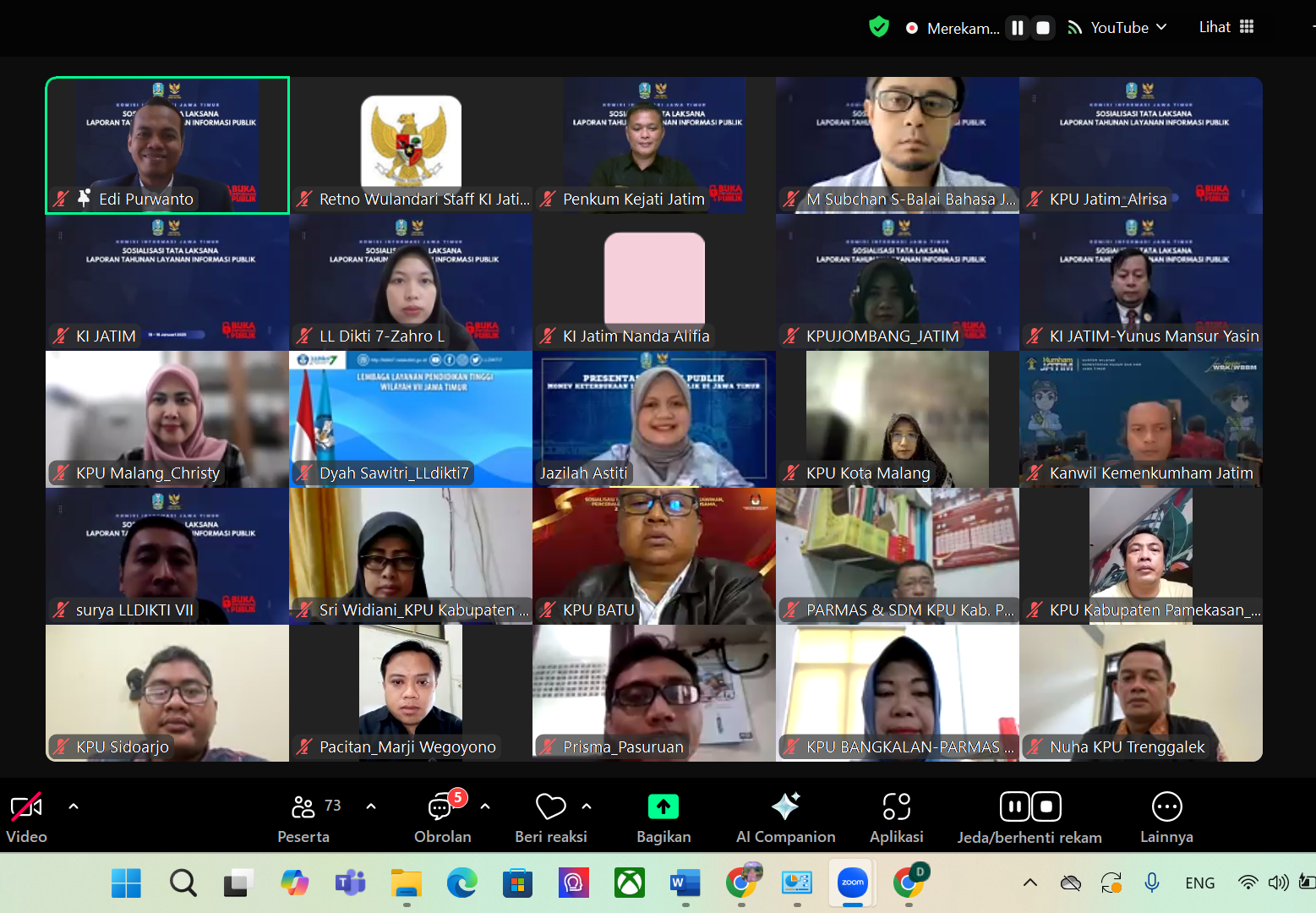Screen dimensions: 1316x913
Task: Open the Lihat view layout menu
Action: click(1226, 27)
